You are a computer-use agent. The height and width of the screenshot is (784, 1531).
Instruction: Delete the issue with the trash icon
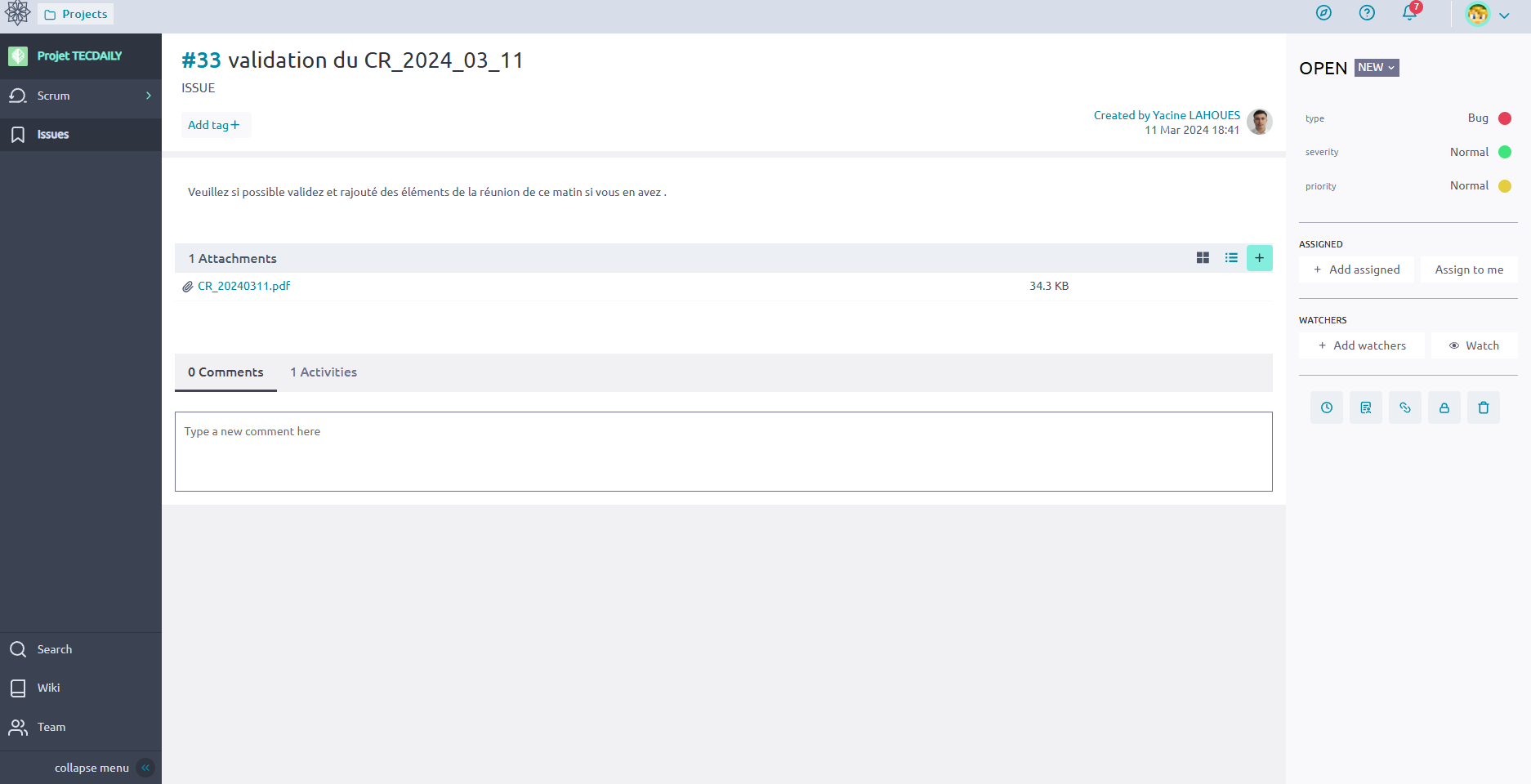tap(1483, 408)
